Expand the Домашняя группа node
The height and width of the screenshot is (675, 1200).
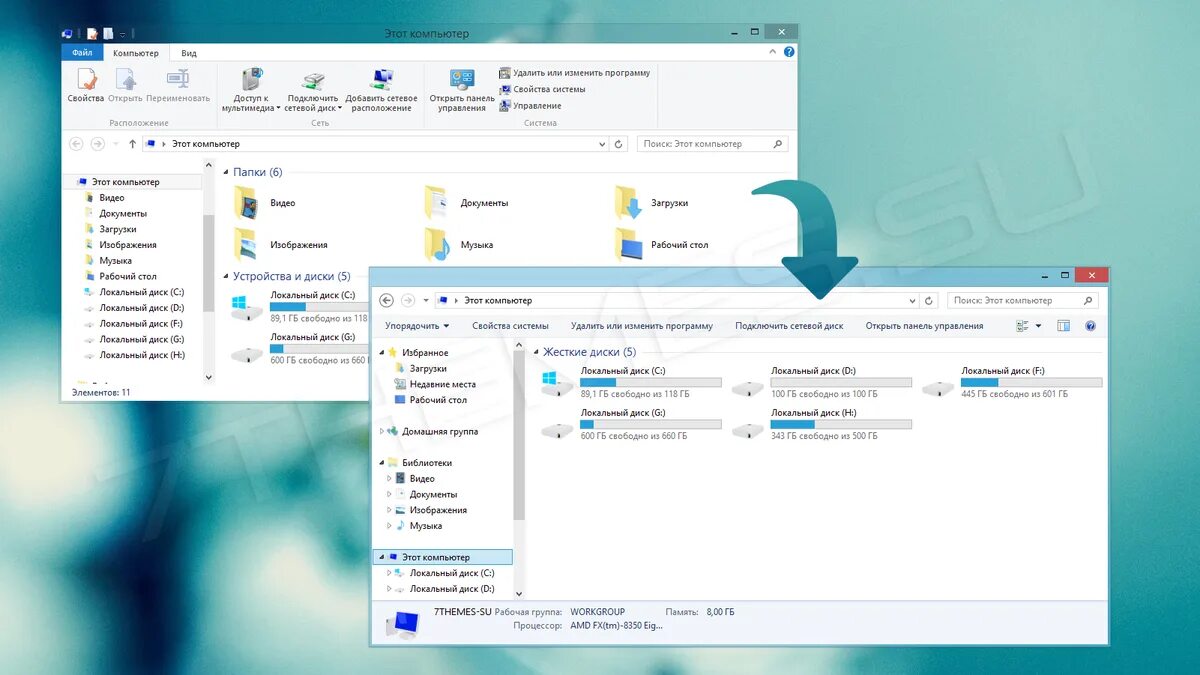tap(381, 431)
